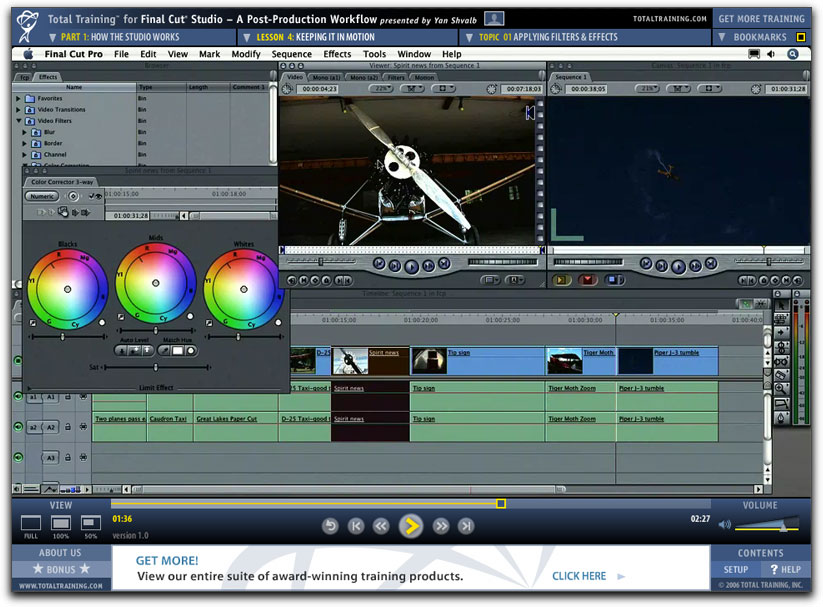Toggle a1 audio track audible indicator
This screenshot has width=823, height=607.
click(x=18, y=397)
